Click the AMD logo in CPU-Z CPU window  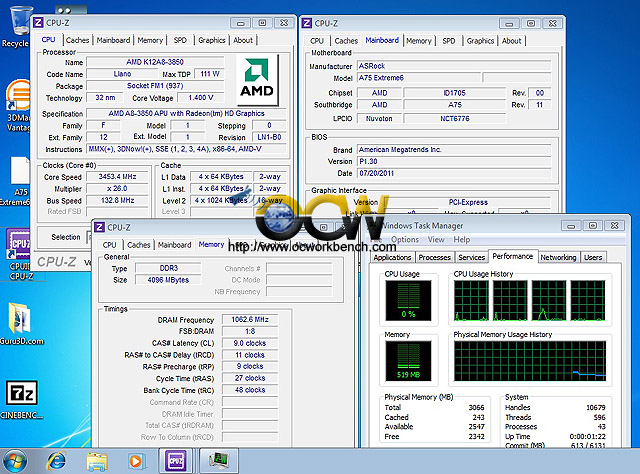257,80
